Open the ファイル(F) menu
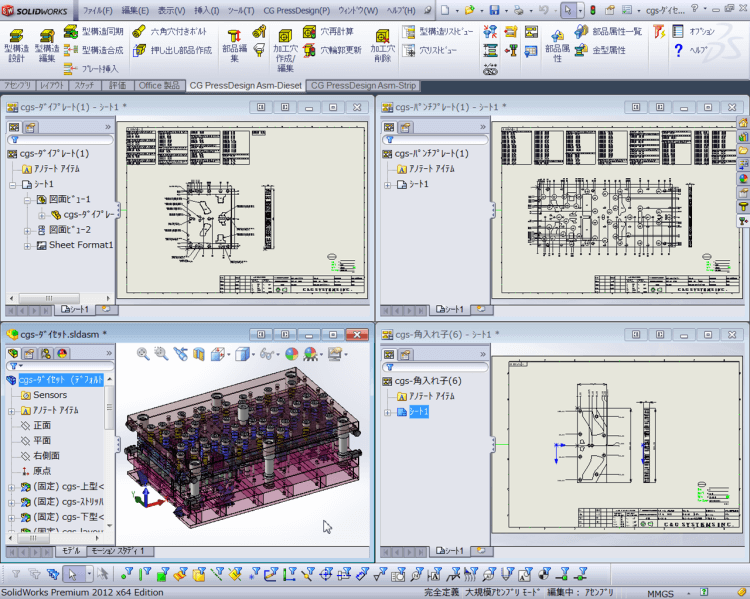Screen dimensions: 750x599 98,10
